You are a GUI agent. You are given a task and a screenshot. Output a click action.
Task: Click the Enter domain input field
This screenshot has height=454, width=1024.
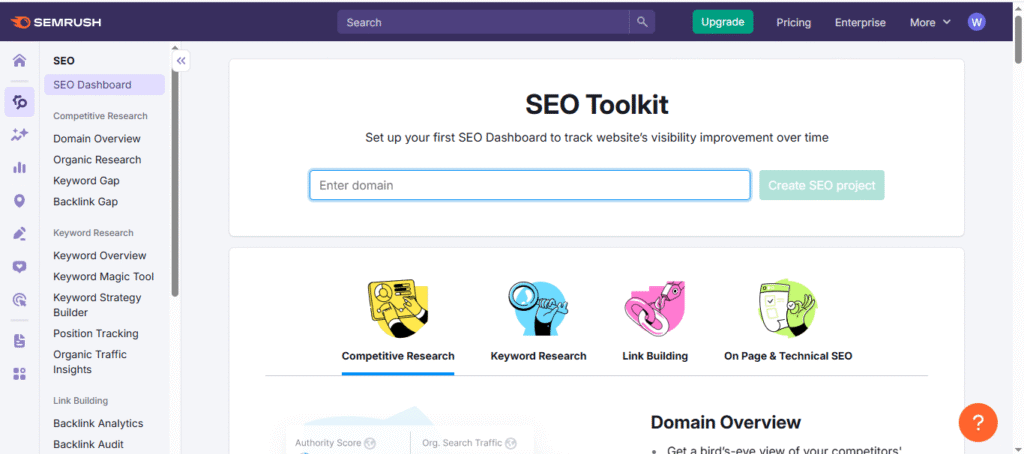(x=530, y=186)
